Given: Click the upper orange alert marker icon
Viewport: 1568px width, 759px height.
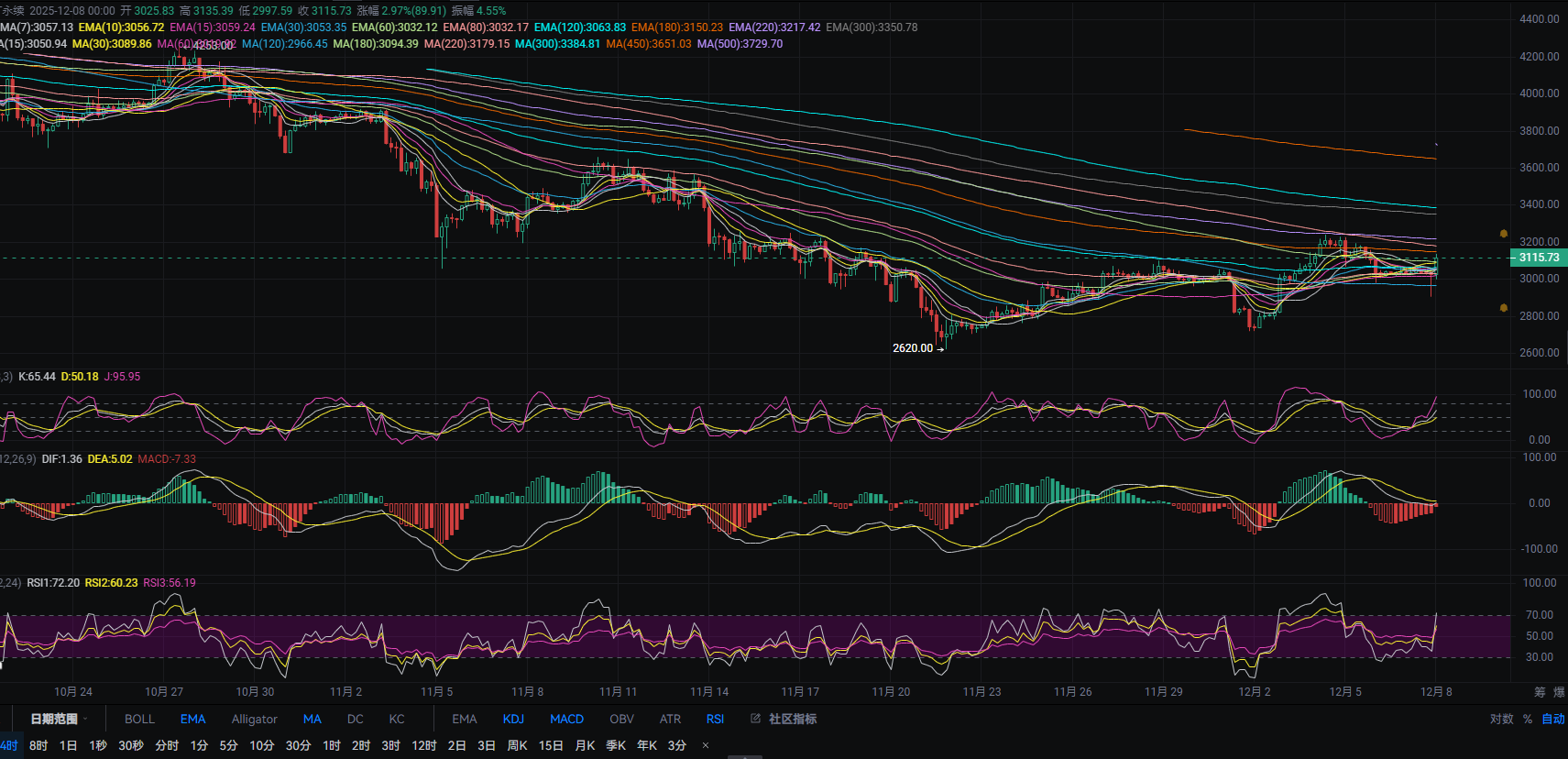Looking at the screenshot, I should 1503,234.
